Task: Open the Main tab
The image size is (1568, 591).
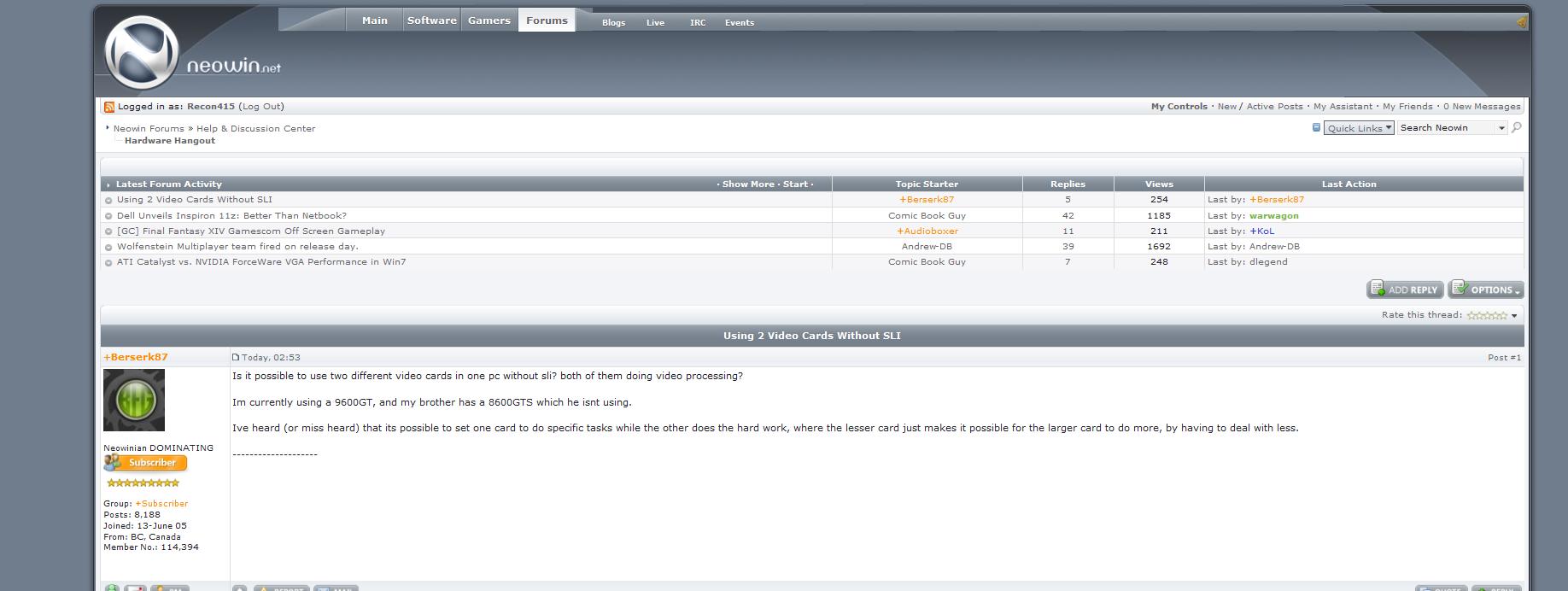Action: point(374,20)
